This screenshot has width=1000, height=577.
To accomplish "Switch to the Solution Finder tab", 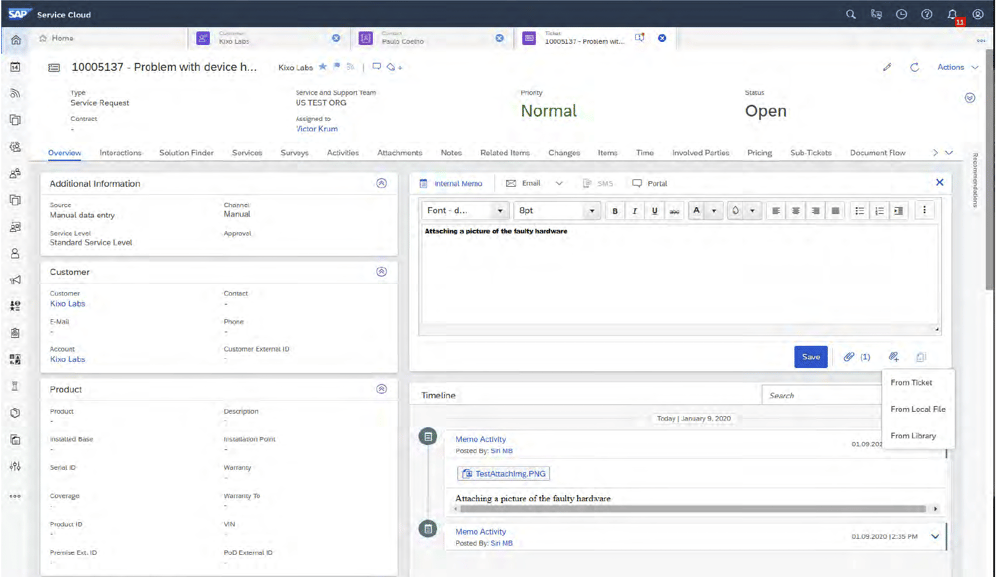I will coord(186,153).
